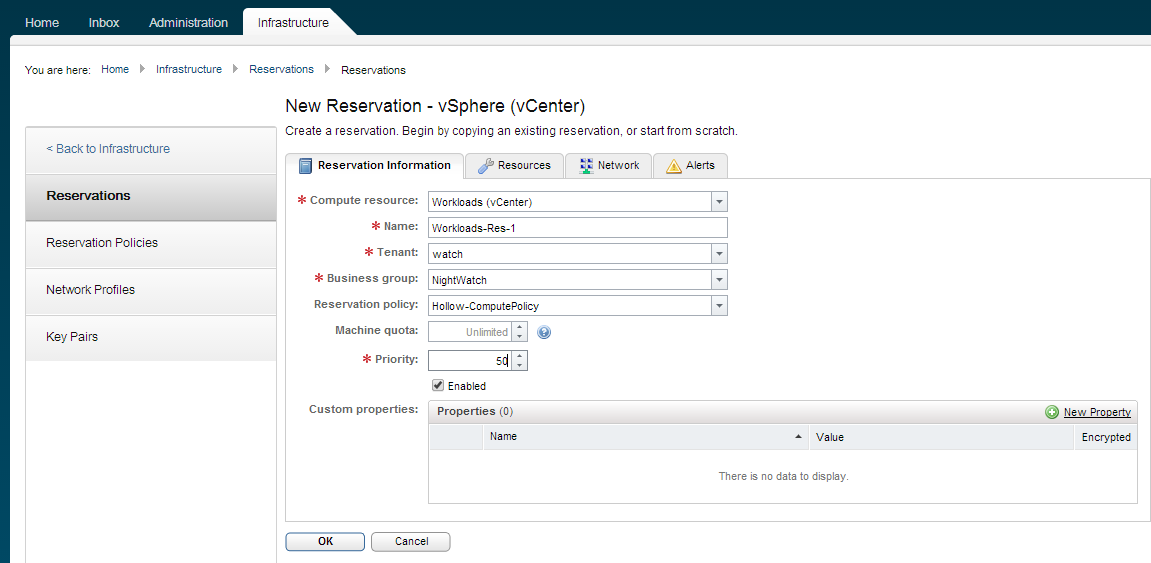Open the Compute resource dropdown
This screenshot has width=1151, height=563.
coord(719,202)
